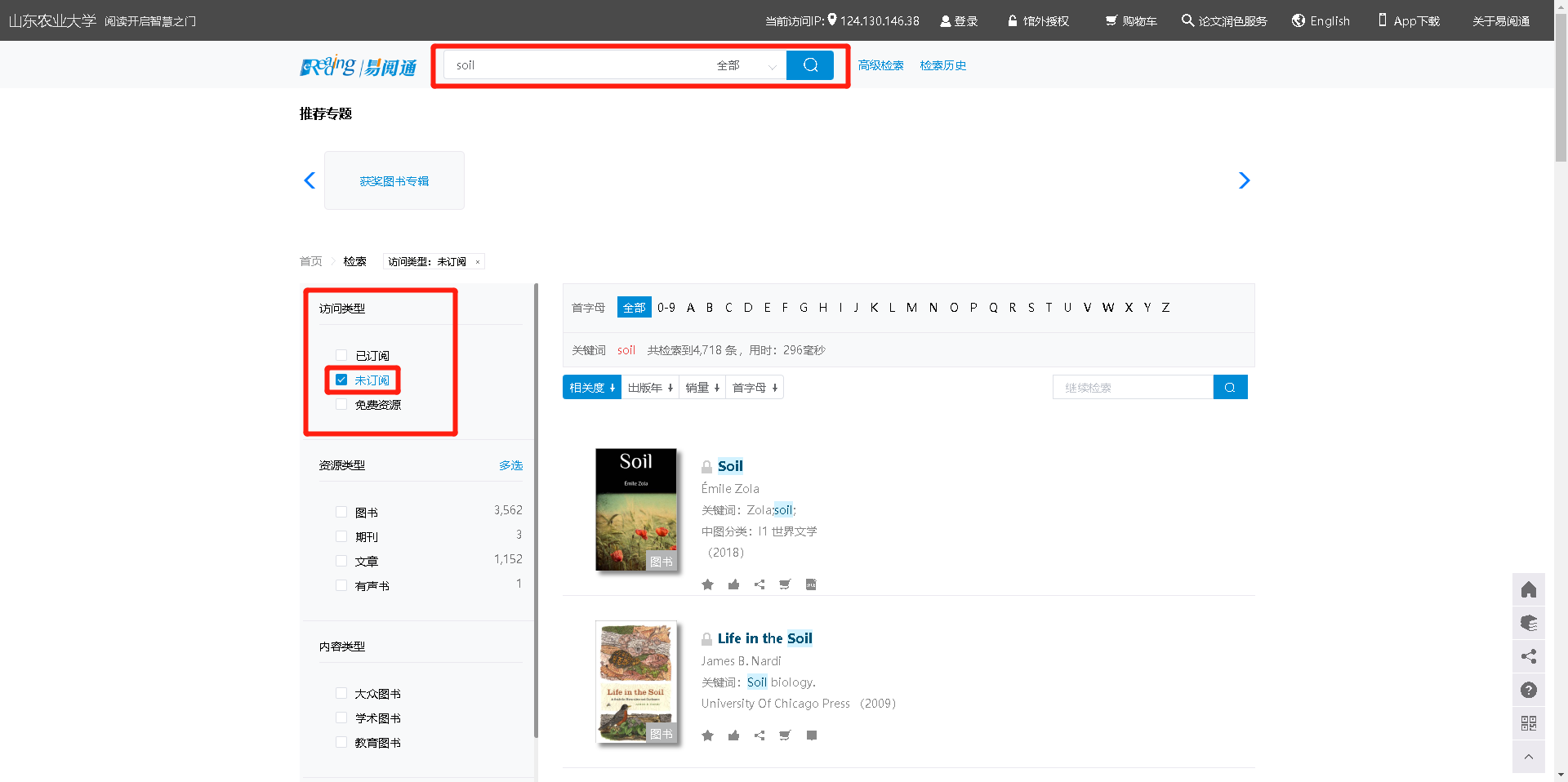Screen dimensions: 1568x782
Task: Enable the 图书 resource type checkbox
Action: click(x=341, y=512)
